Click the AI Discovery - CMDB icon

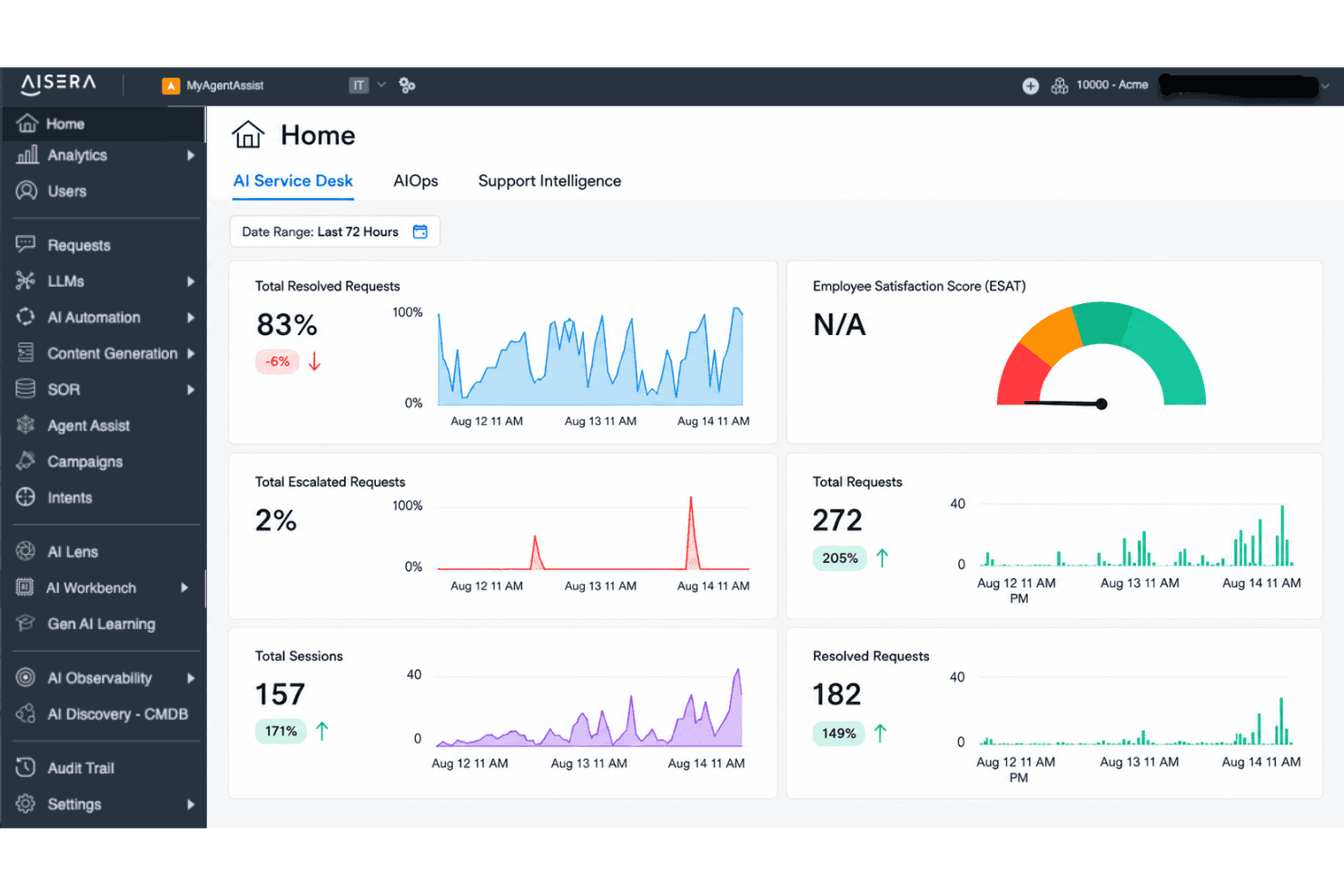point(25,714)
